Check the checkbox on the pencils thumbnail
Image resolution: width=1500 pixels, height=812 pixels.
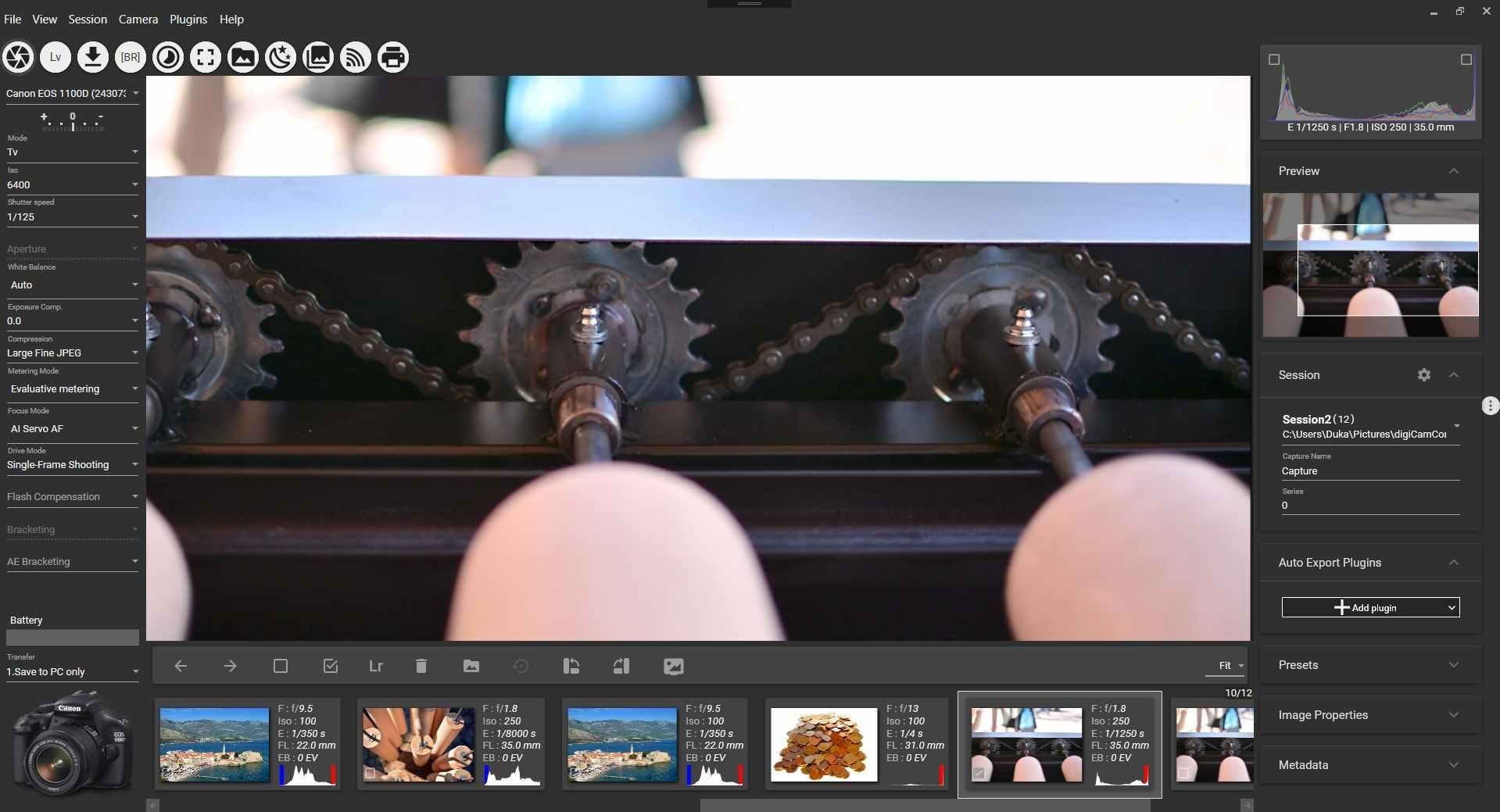[x=371, y=773]
